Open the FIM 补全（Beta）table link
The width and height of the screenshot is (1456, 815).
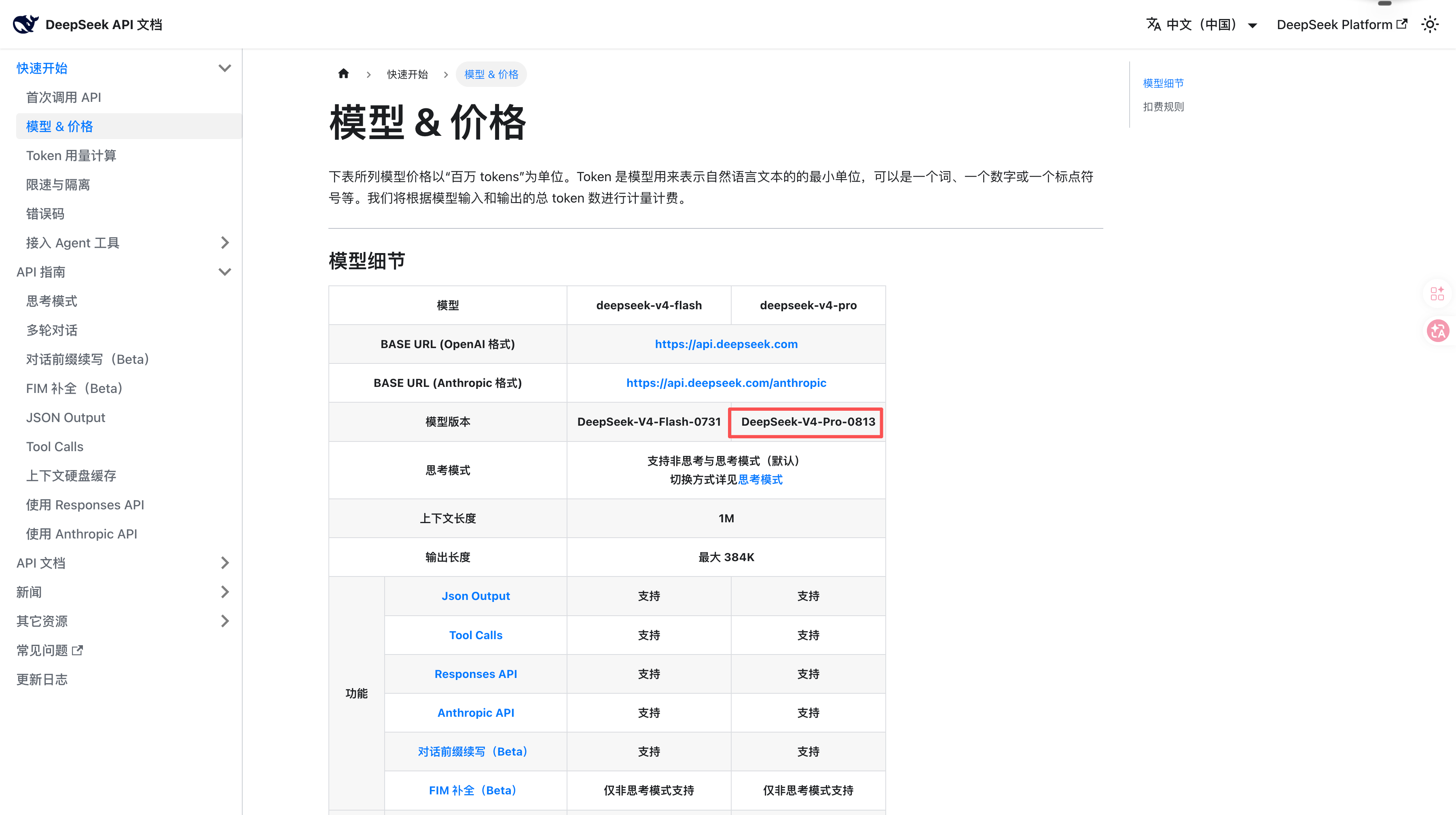[473, 791]
